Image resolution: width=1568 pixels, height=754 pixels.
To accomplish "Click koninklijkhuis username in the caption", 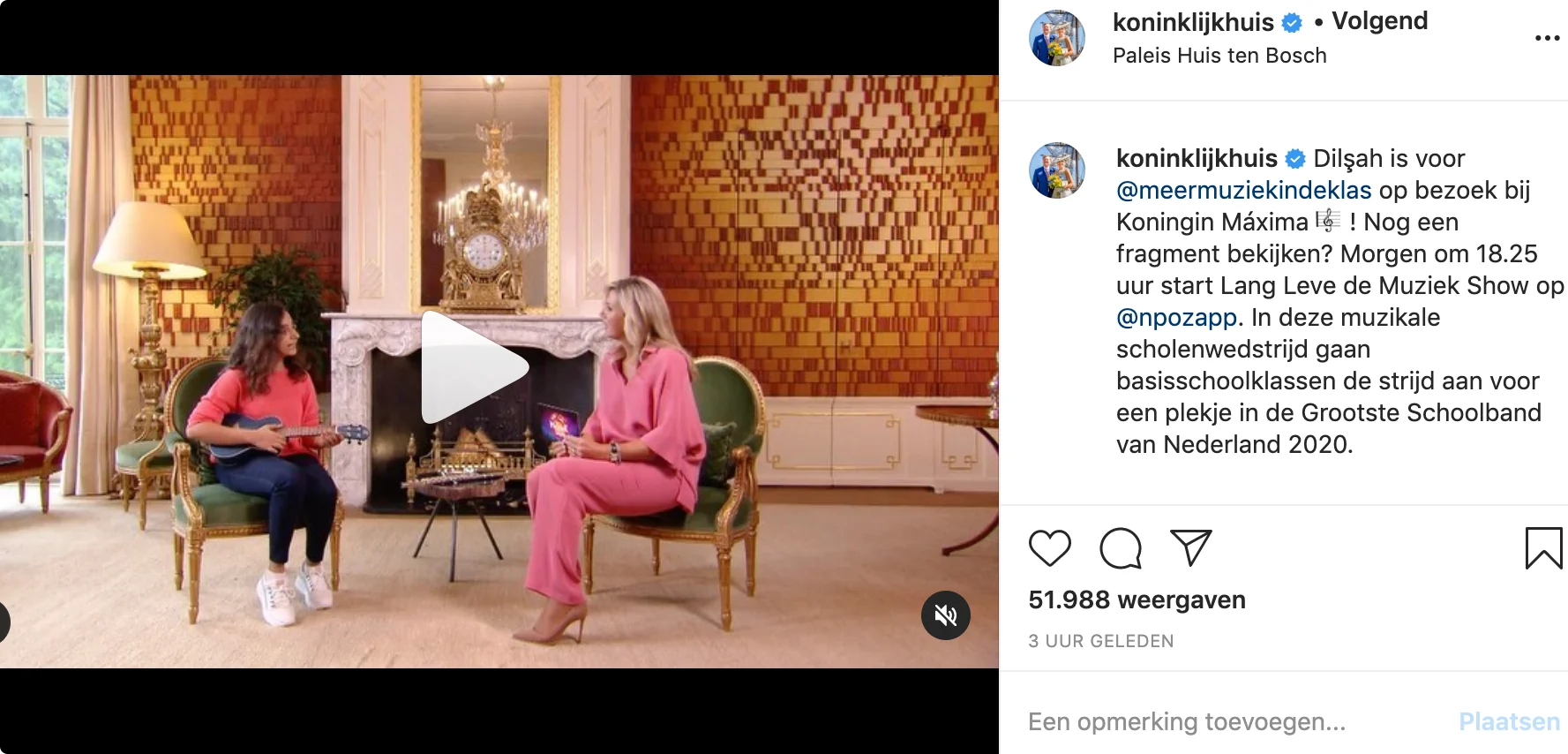I will point(1197,158).
